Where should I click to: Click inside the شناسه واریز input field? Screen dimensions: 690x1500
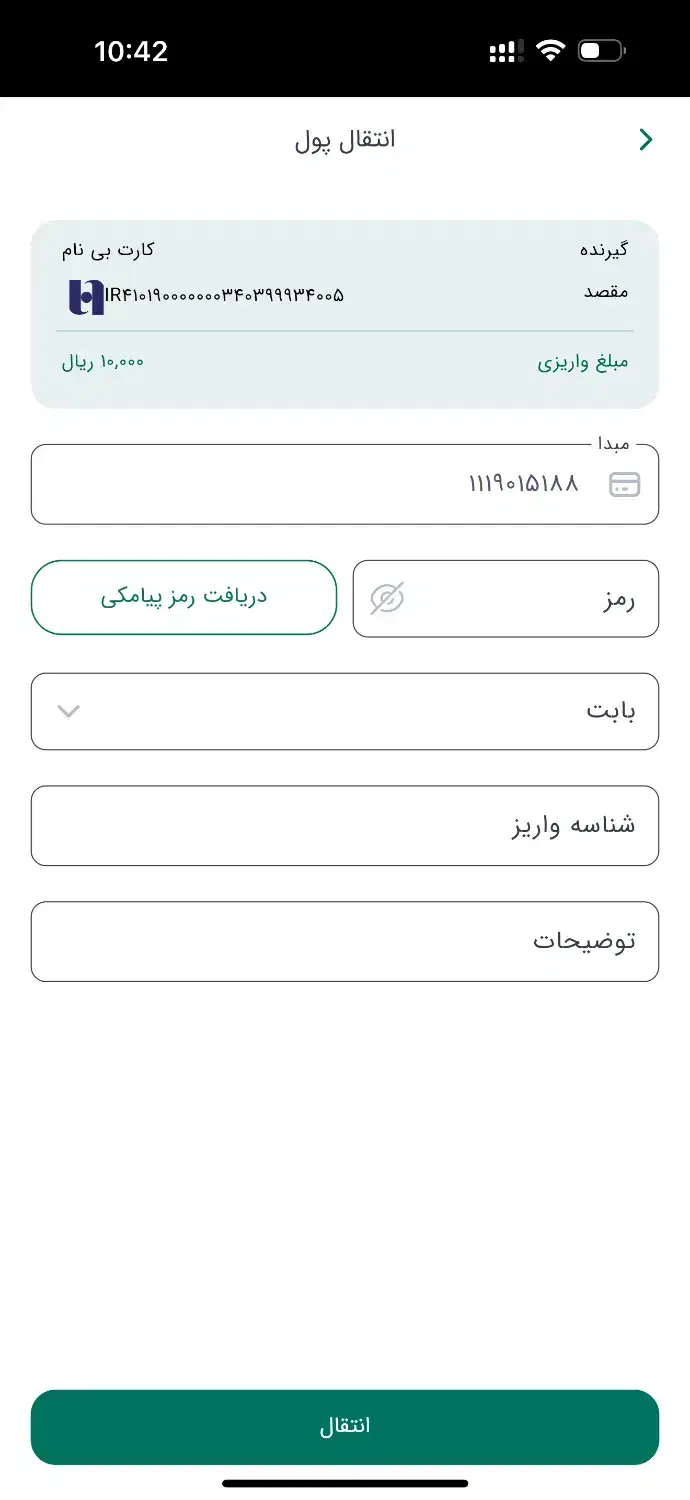345,825
